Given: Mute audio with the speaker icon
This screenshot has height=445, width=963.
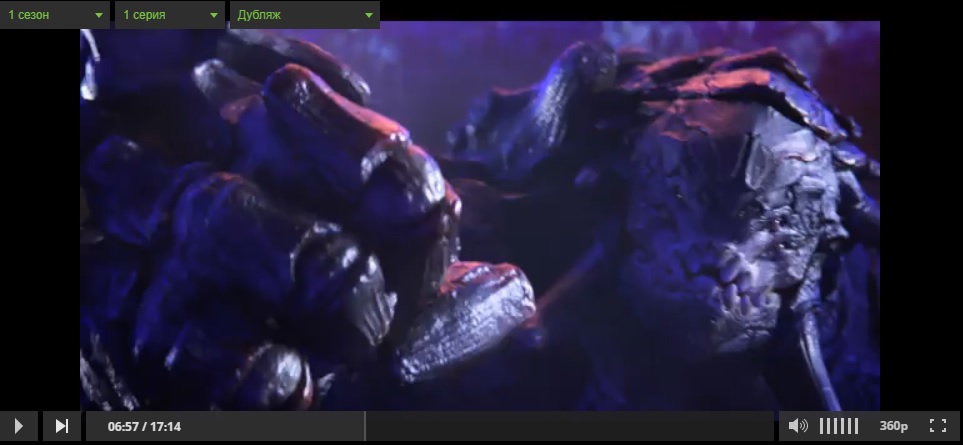Looking at the screenshot, I should [797, 427].
